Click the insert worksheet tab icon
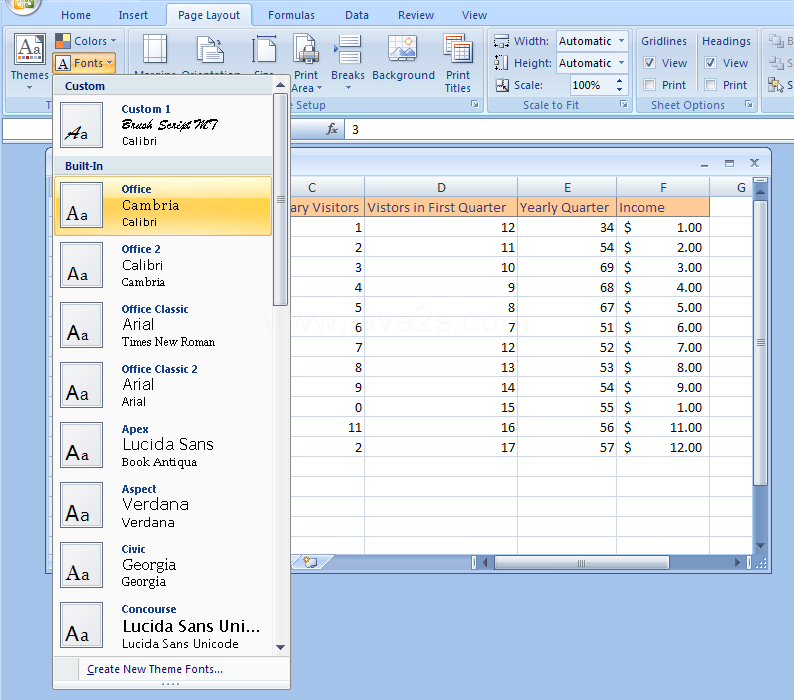The width and height of the screenshot is (794, 700). tap(310, 562)
